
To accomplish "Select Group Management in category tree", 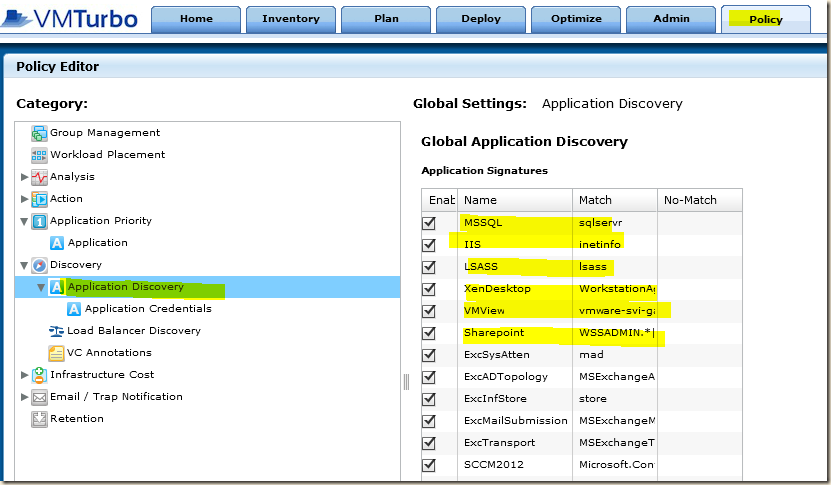I will pos(105,133).
